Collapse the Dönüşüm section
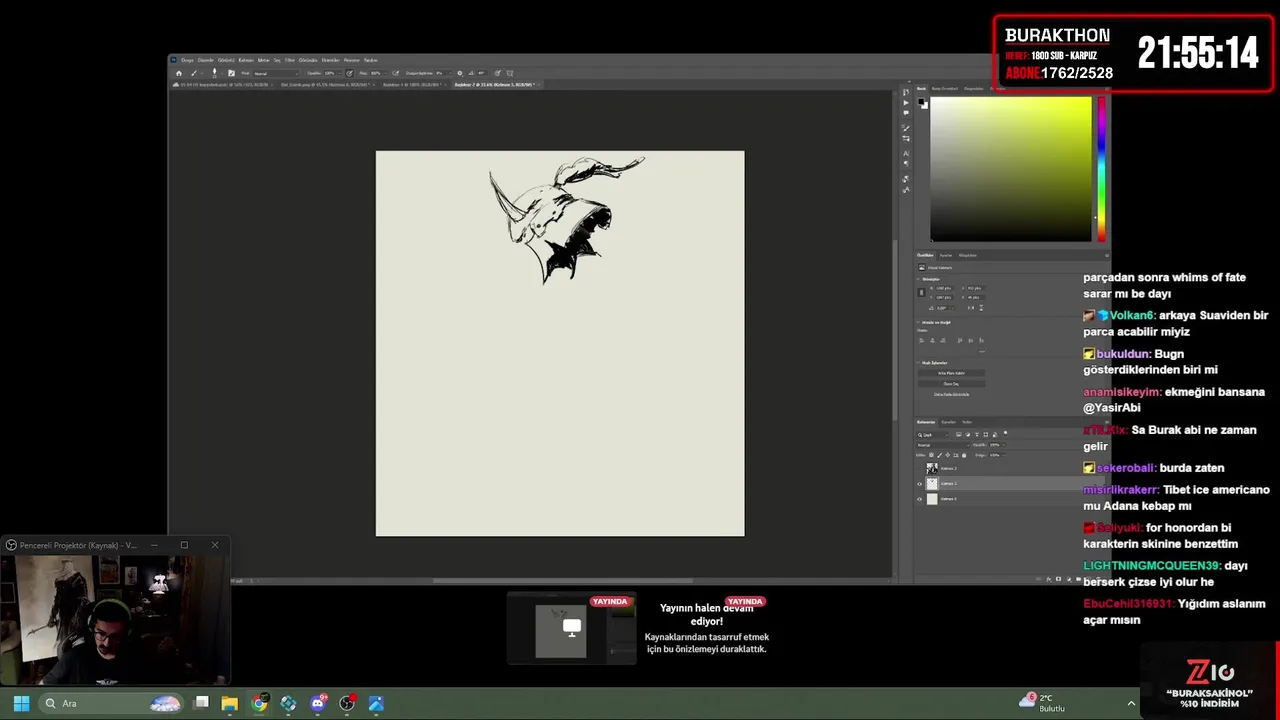The width and height of the screenshot is (1280, 720). coord(918,279)
